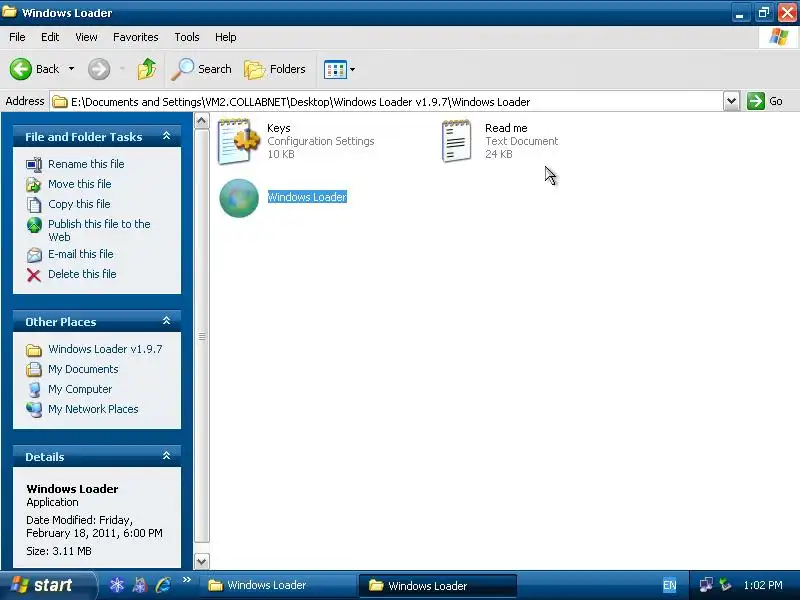Click the sidebar scroll down arrow
Screen dimensions: 800x600
pyautogui.click(x=202, y=561)
